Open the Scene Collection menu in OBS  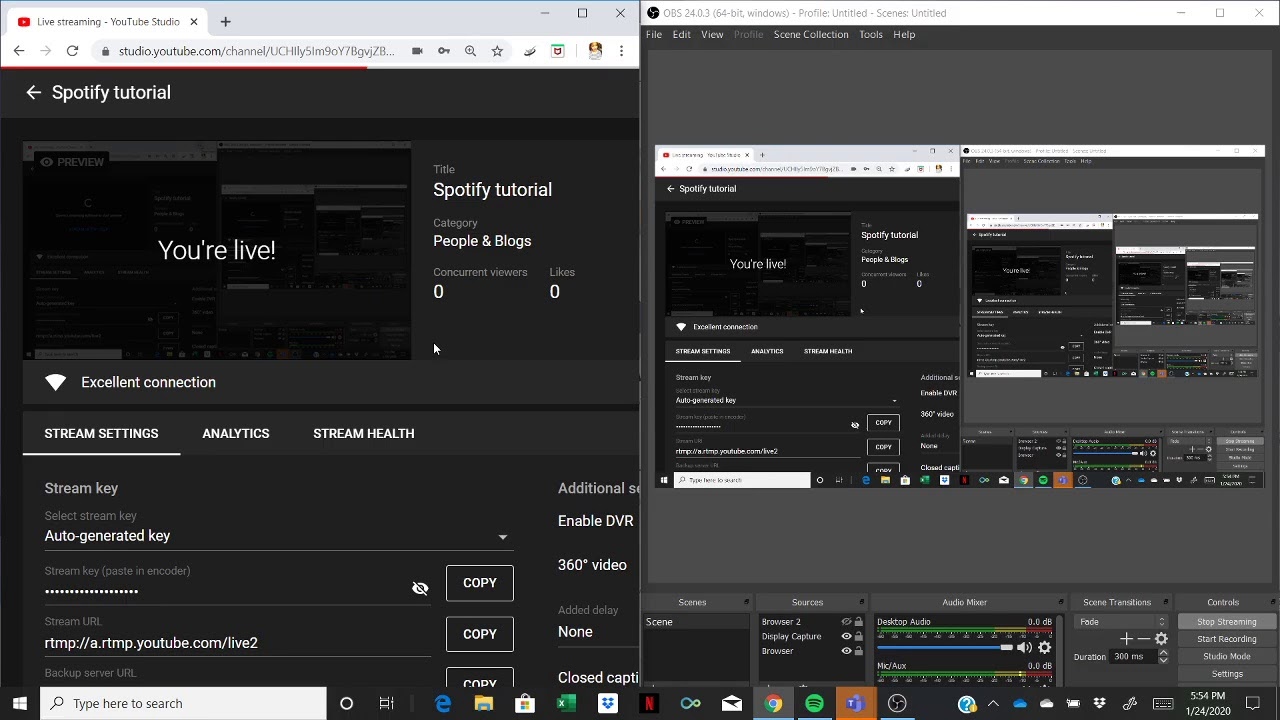[x=811, y=34]
